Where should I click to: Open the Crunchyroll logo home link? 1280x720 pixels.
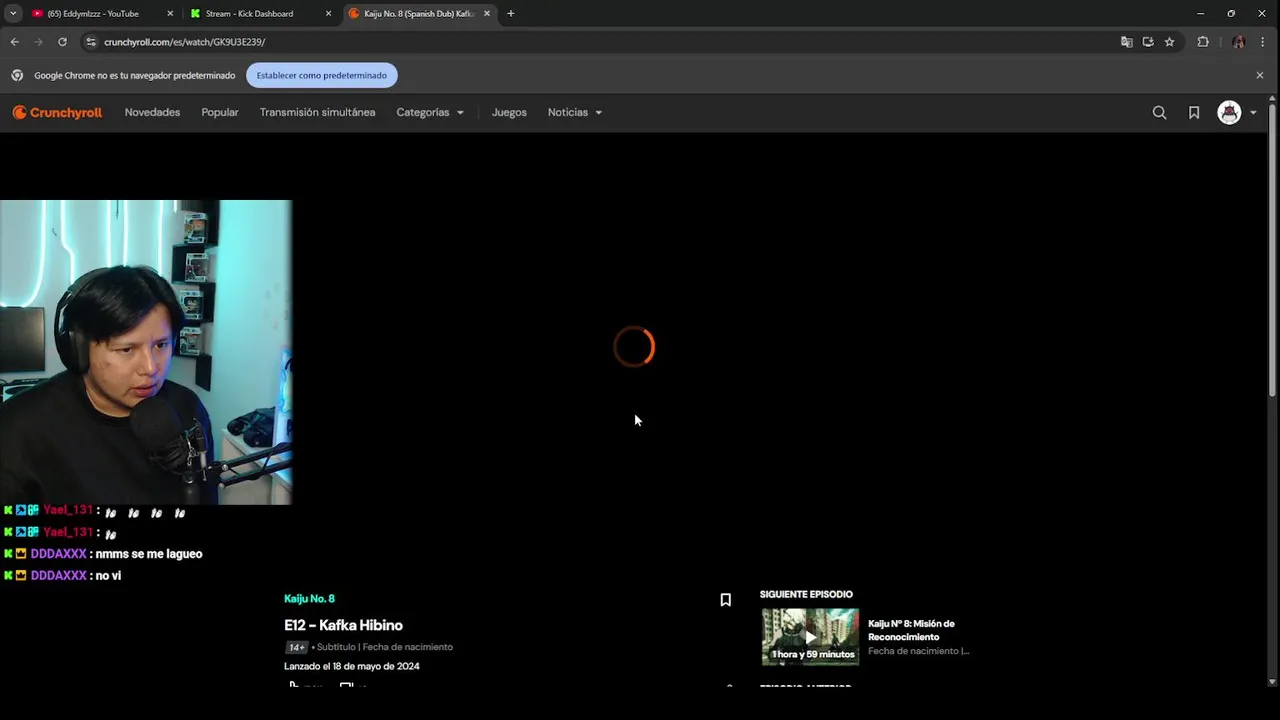click(57, 112)
